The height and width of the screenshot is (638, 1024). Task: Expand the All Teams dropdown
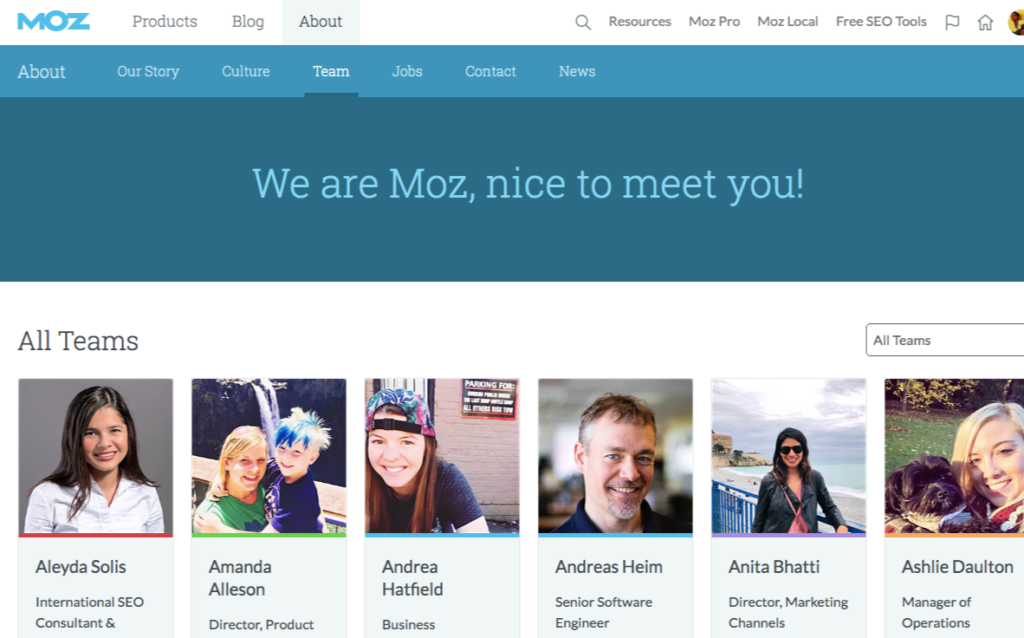944,340
